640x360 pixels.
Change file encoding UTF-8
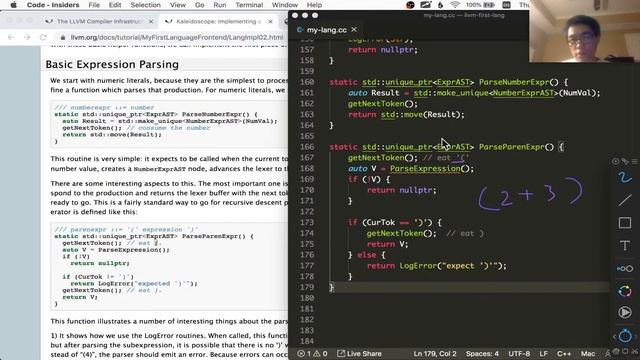tap(519, 353)
